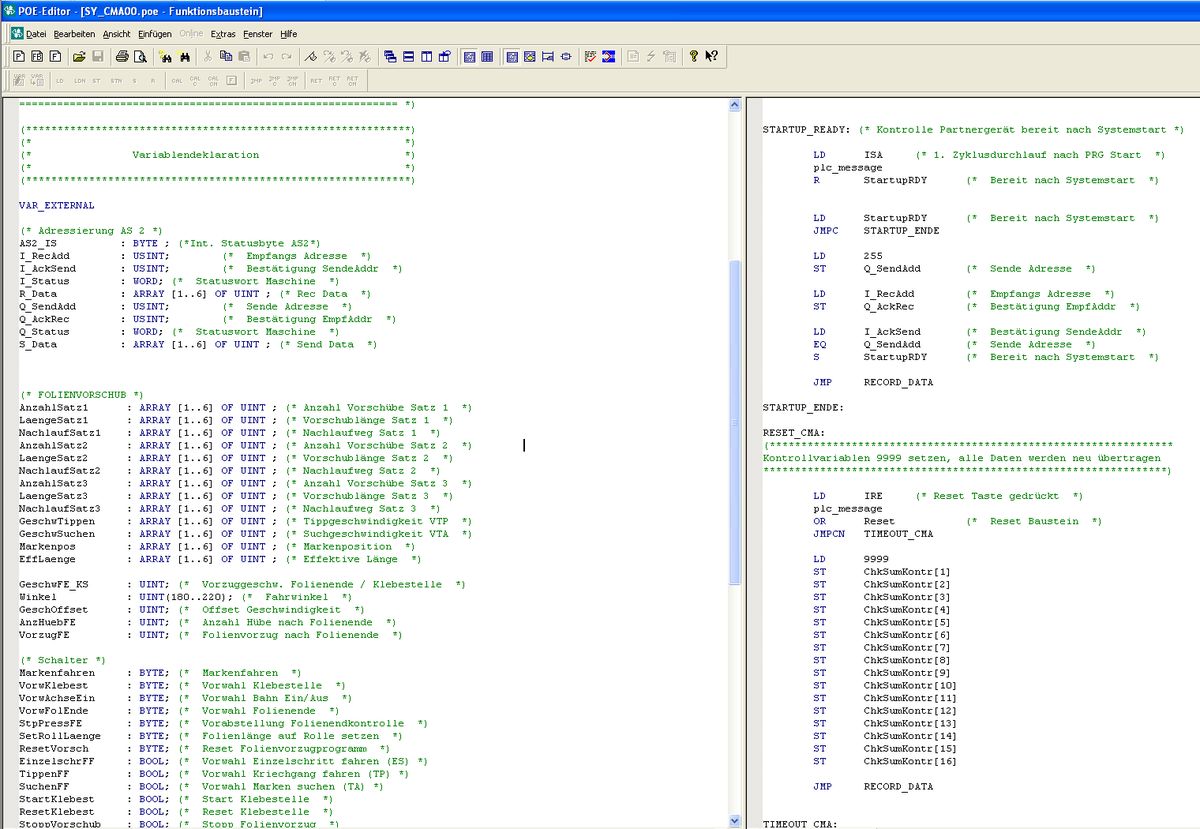
Task: Click the scissors Cut icon
Action: coord(208,57)
